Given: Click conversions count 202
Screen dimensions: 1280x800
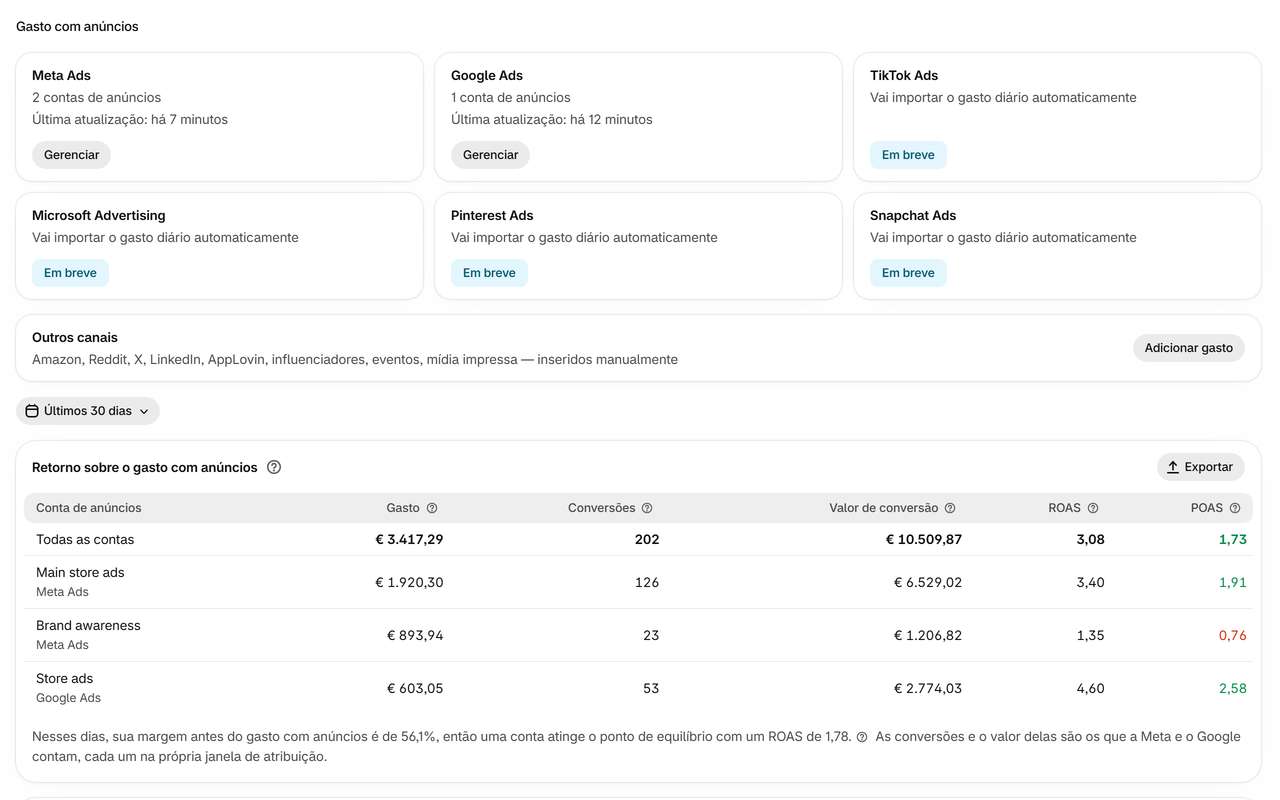Looking at the screenshot, I should (647, 539).
